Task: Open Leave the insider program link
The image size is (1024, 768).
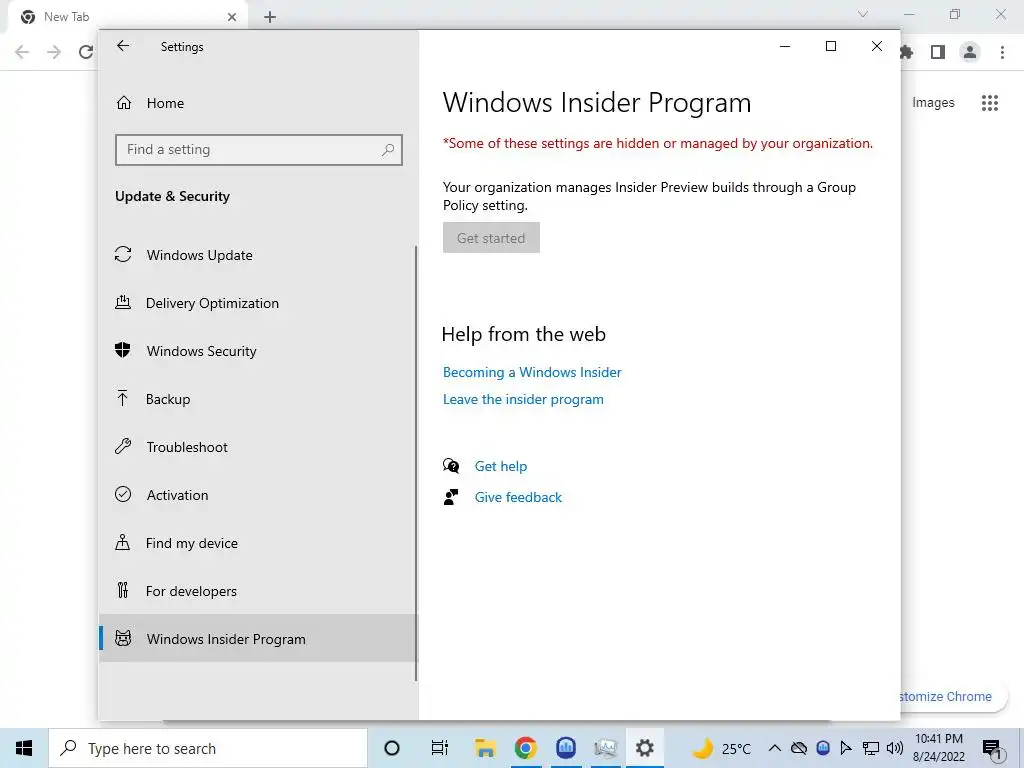Action: [523, 399]
